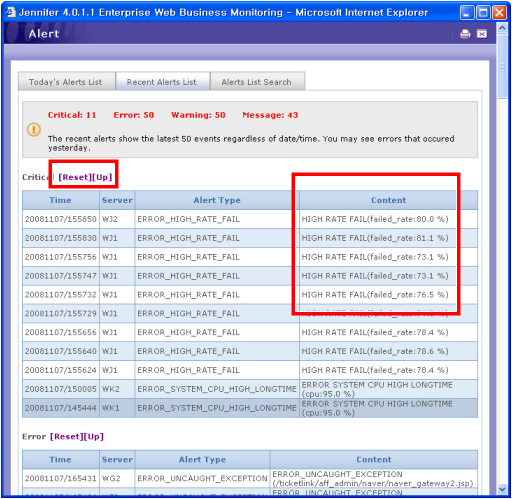The image size is (512, 499).
Task: Click the Critical: 11 count
Action: [x=72, y=115]
